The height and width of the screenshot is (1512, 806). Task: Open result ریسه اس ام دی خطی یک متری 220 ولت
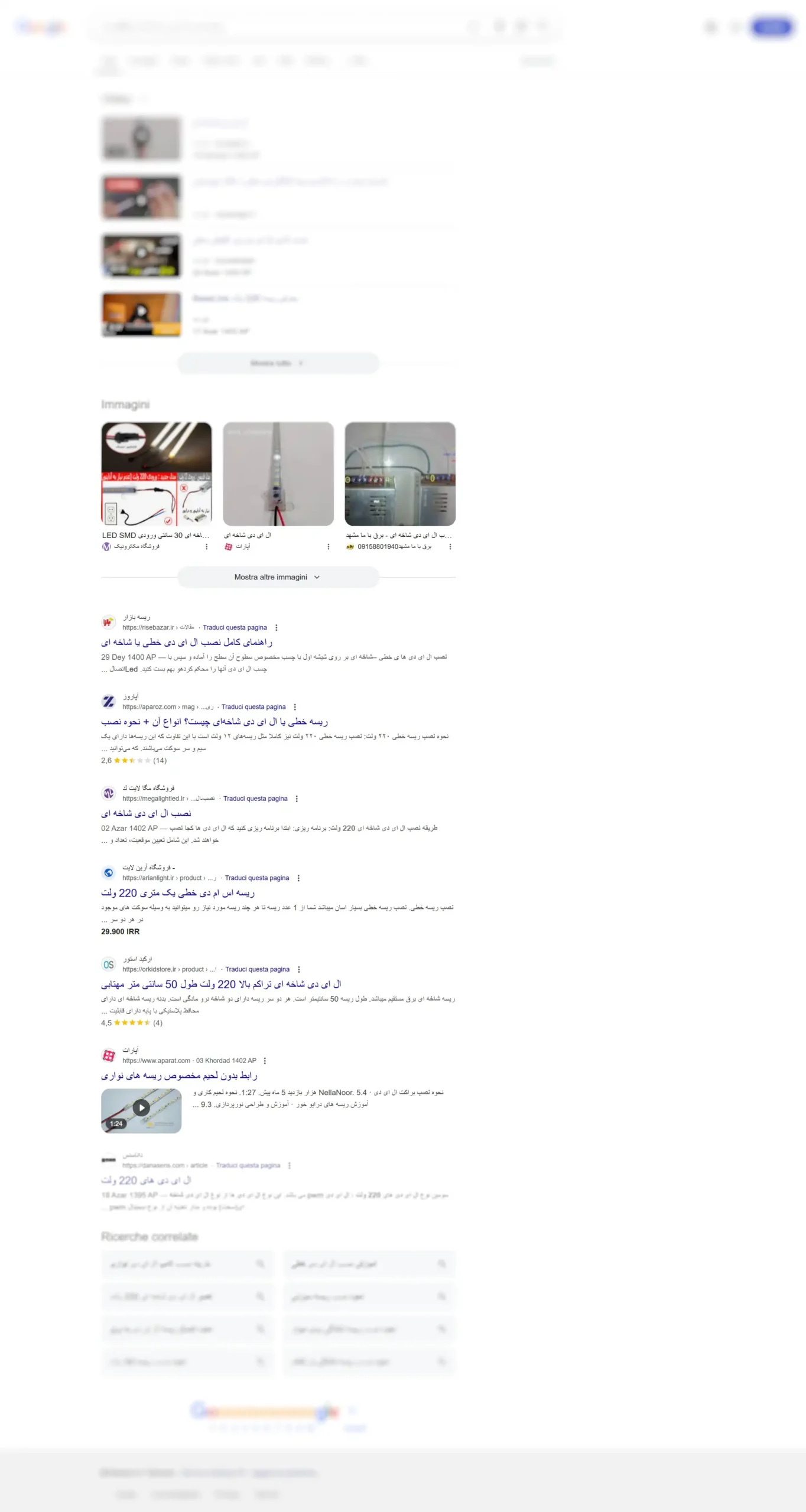pyautogui.click(x=178, y=893)
